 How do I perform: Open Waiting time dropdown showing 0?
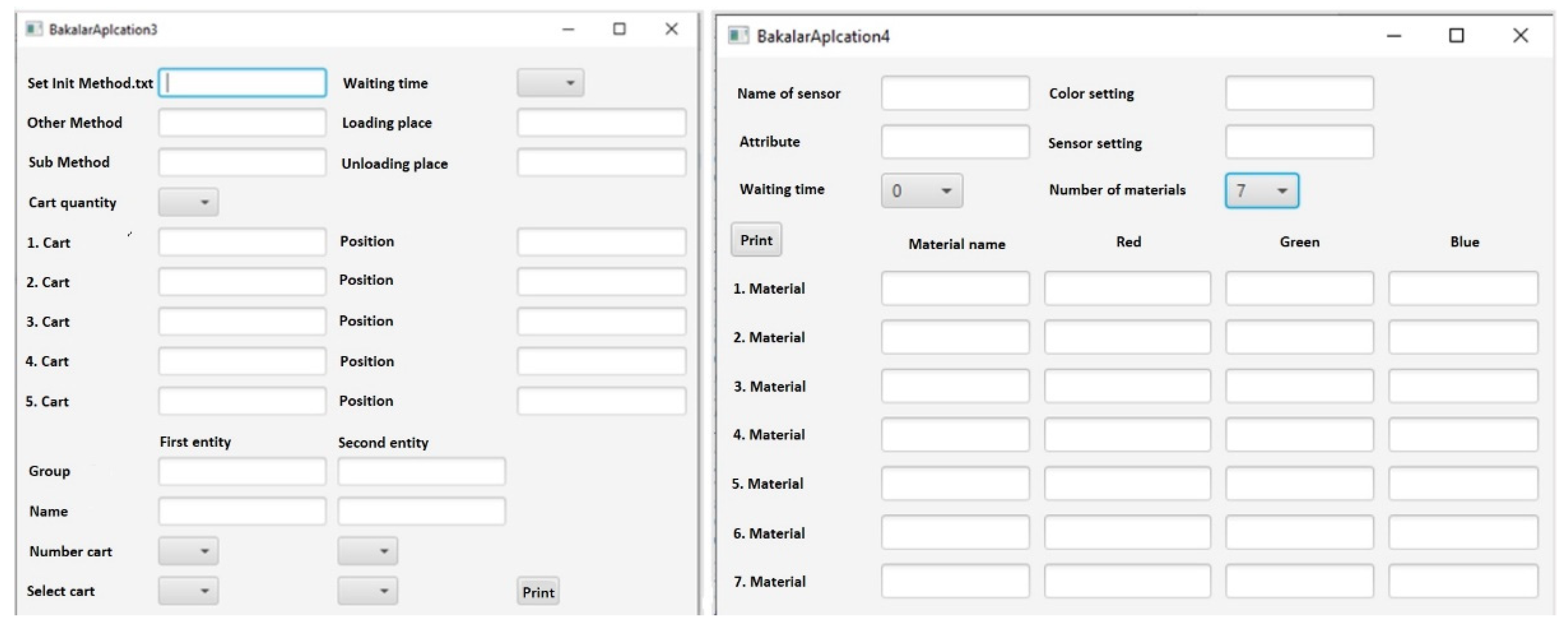pyautogui.click(x=922, y=191)
